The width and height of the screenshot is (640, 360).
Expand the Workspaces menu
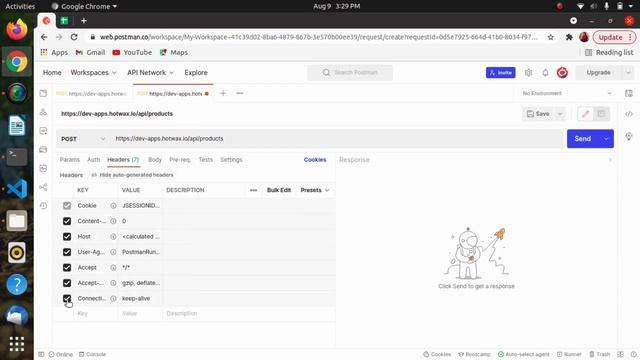[93, 73]
